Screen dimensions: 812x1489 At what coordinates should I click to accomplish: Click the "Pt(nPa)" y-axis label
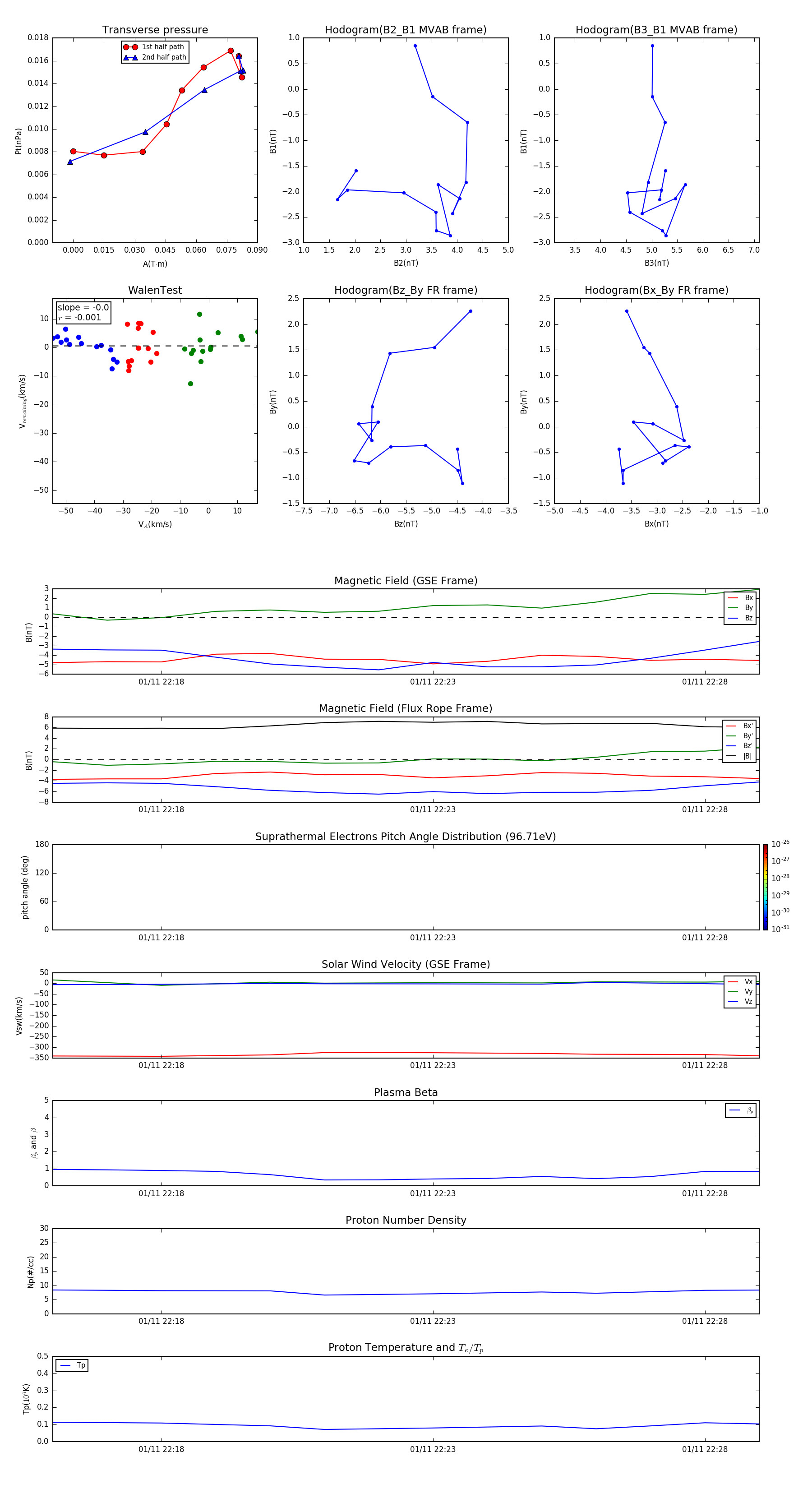pos(18,140)
